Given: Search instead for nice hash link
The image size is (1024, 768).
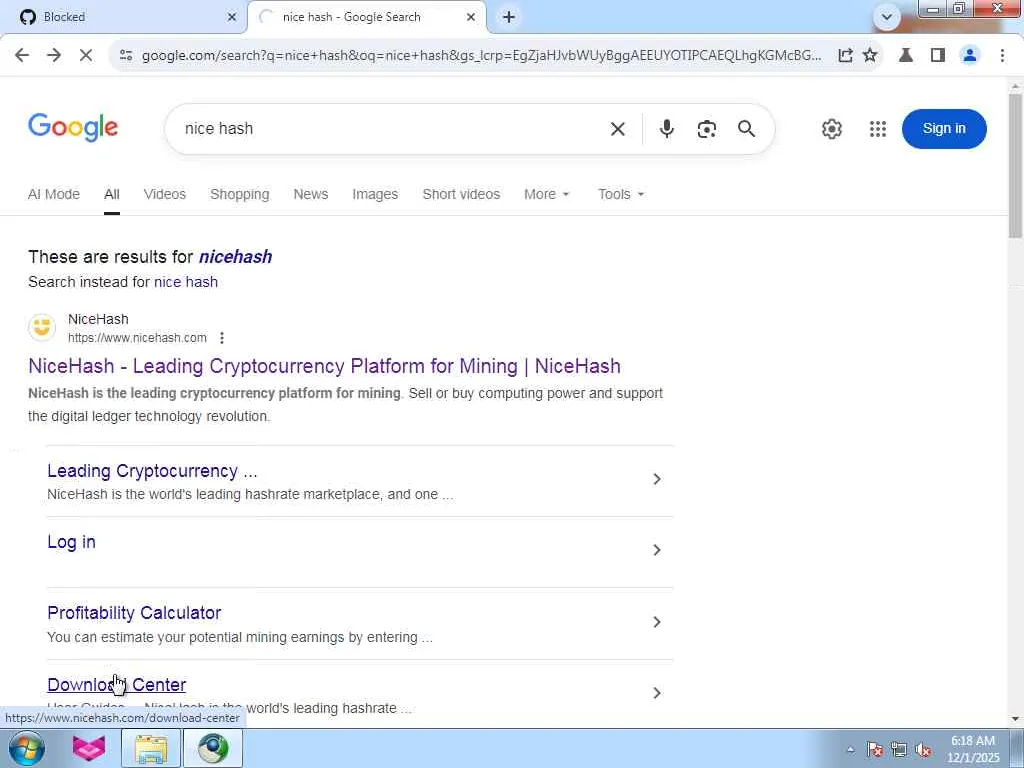Looking at the screenshot, I should pyautogui.click(x=186, y=282).
